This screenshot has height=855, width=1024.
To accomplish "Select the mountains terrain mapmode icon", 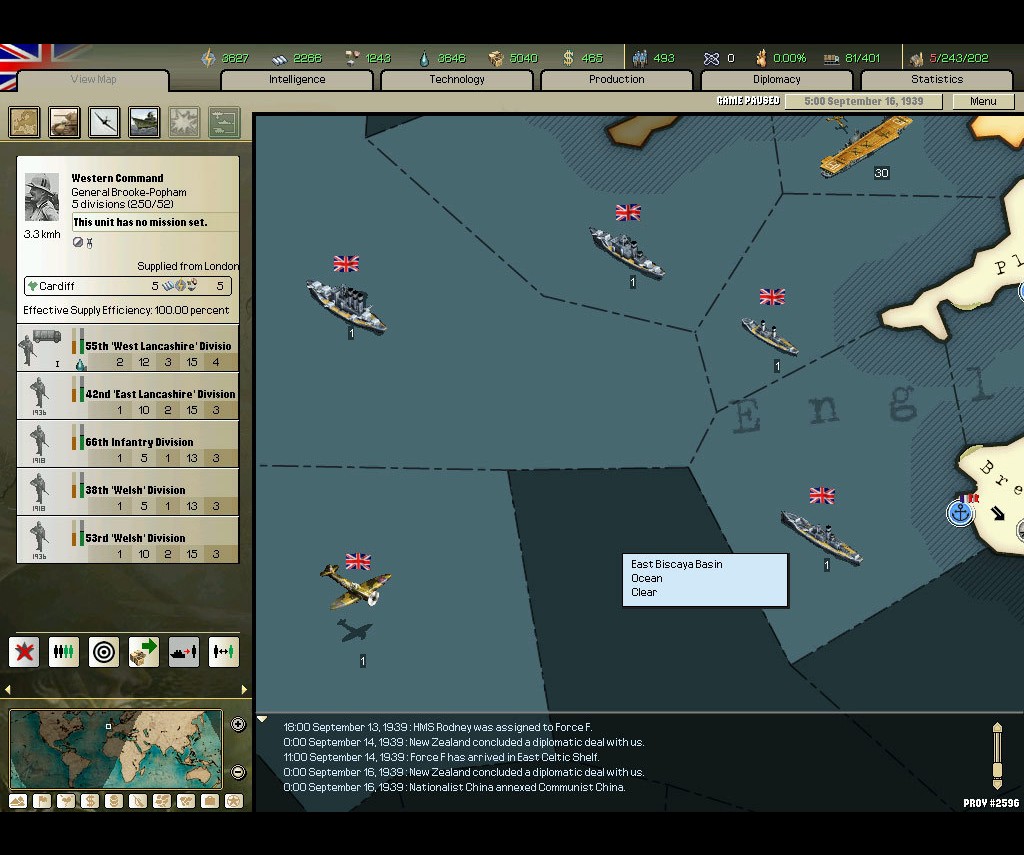I will pyautogui.click(x=18, y=801).
